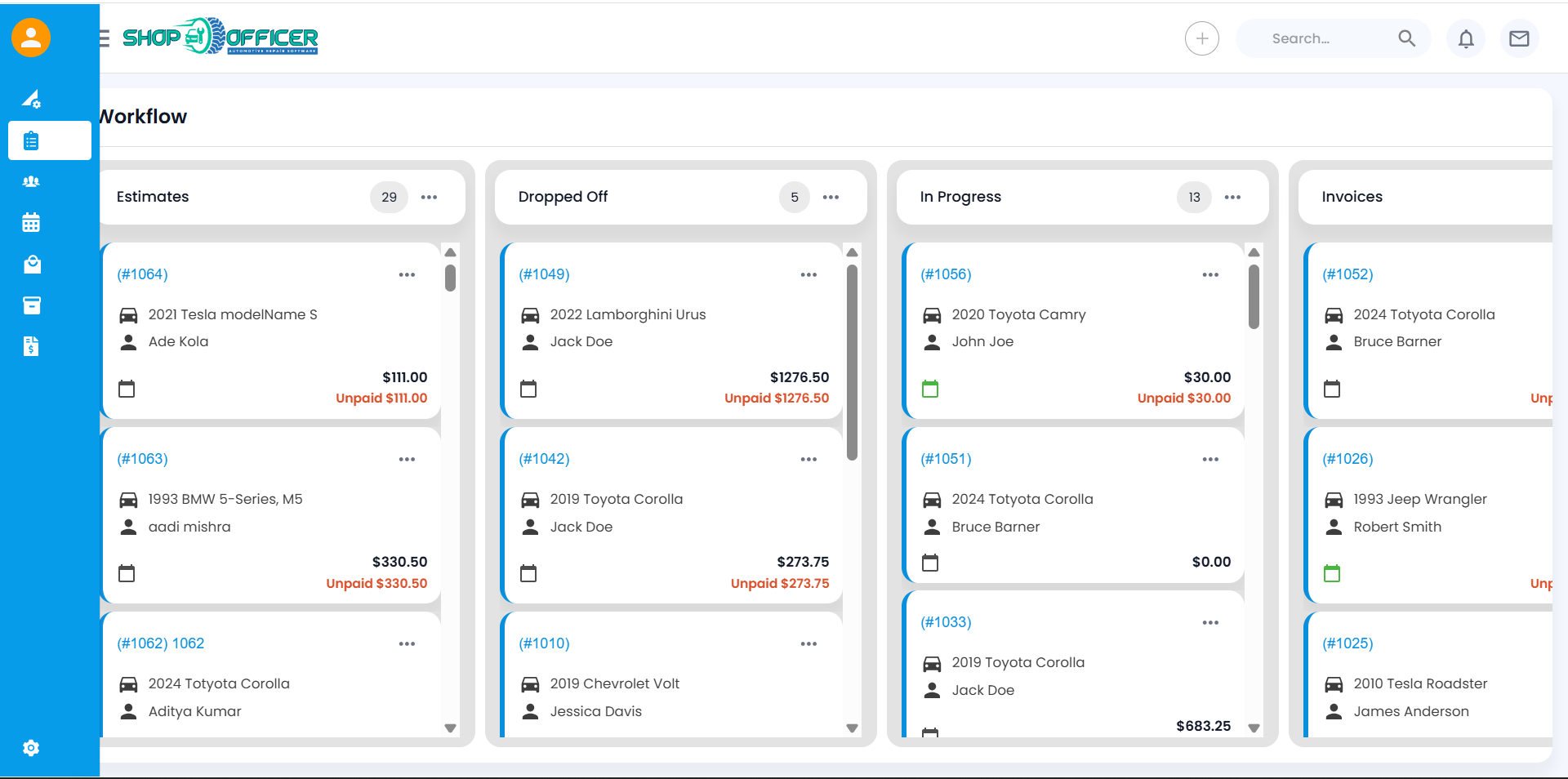Open Estimates column options menu
The width and height of the screenshot is (1568, 779).
coord(429,197)
